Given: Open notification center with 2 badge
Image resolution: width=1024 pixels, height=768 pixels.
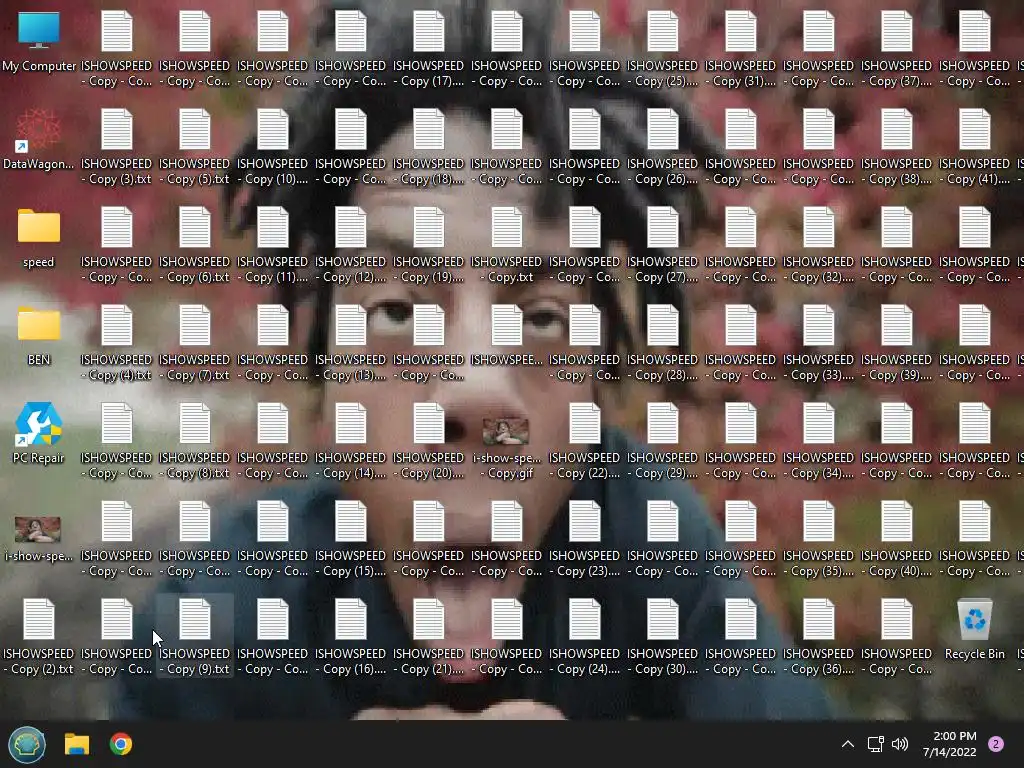Looking at the screenshot, I should coord(995,744).
